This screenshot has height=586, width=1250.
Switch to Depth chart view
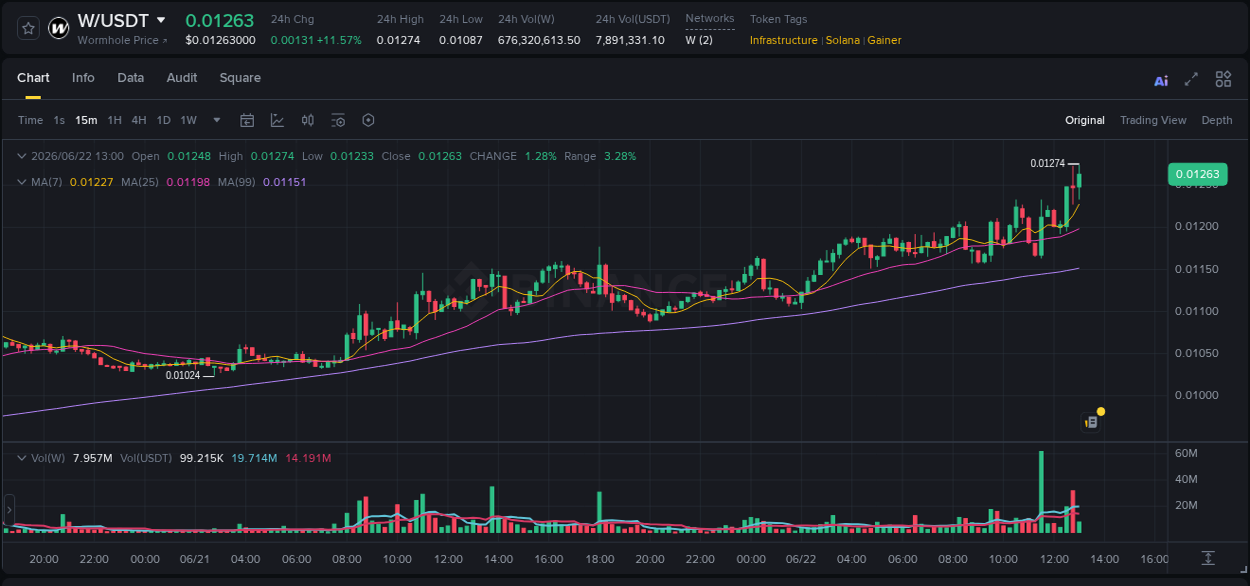coord(1217,120)
